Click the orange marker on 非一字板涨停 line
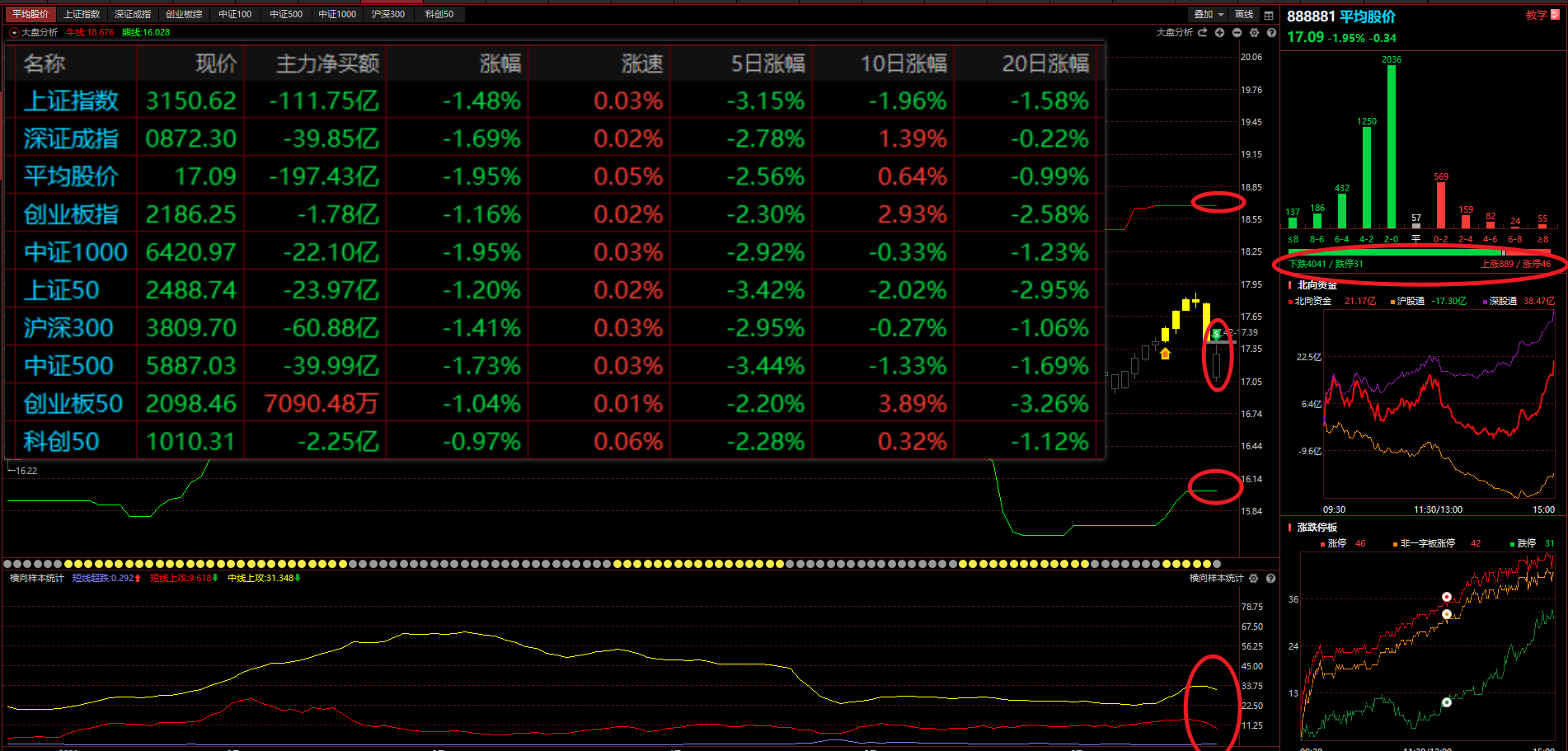Screen dimensions: 1568x751 (x=1447, y=614)
